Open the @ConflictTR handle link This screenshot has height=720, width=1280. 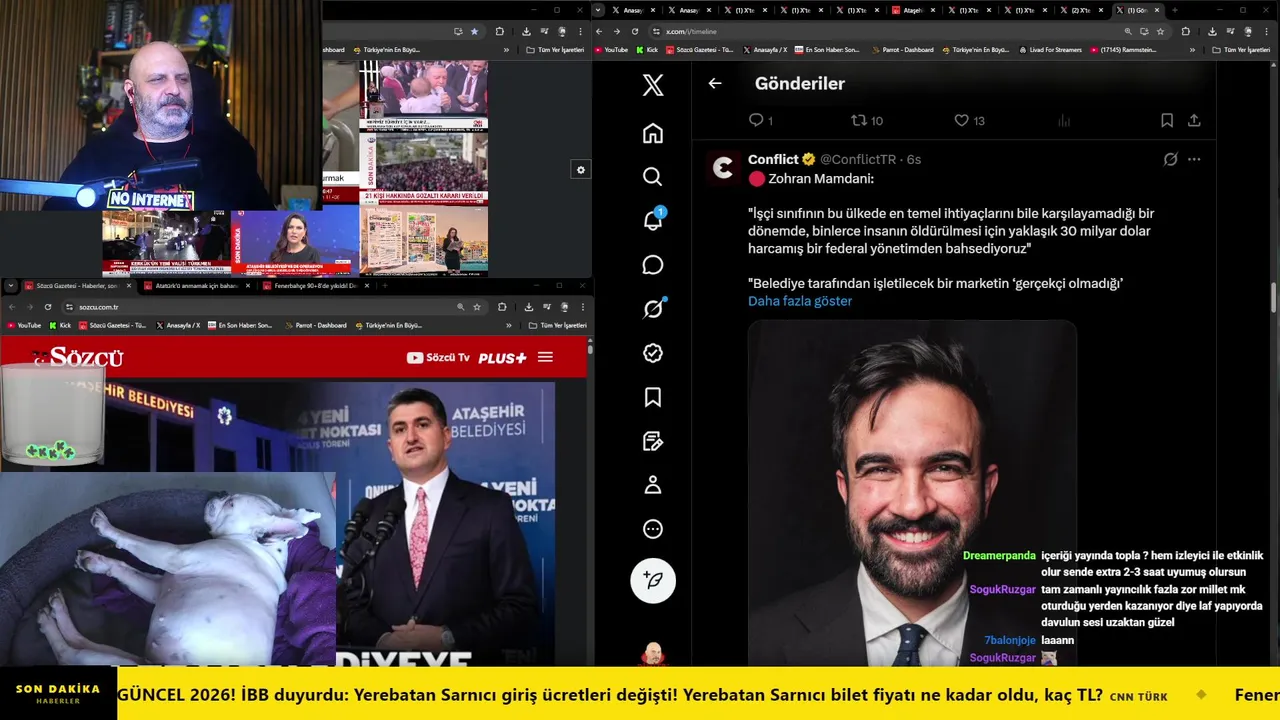pos(858,160)
